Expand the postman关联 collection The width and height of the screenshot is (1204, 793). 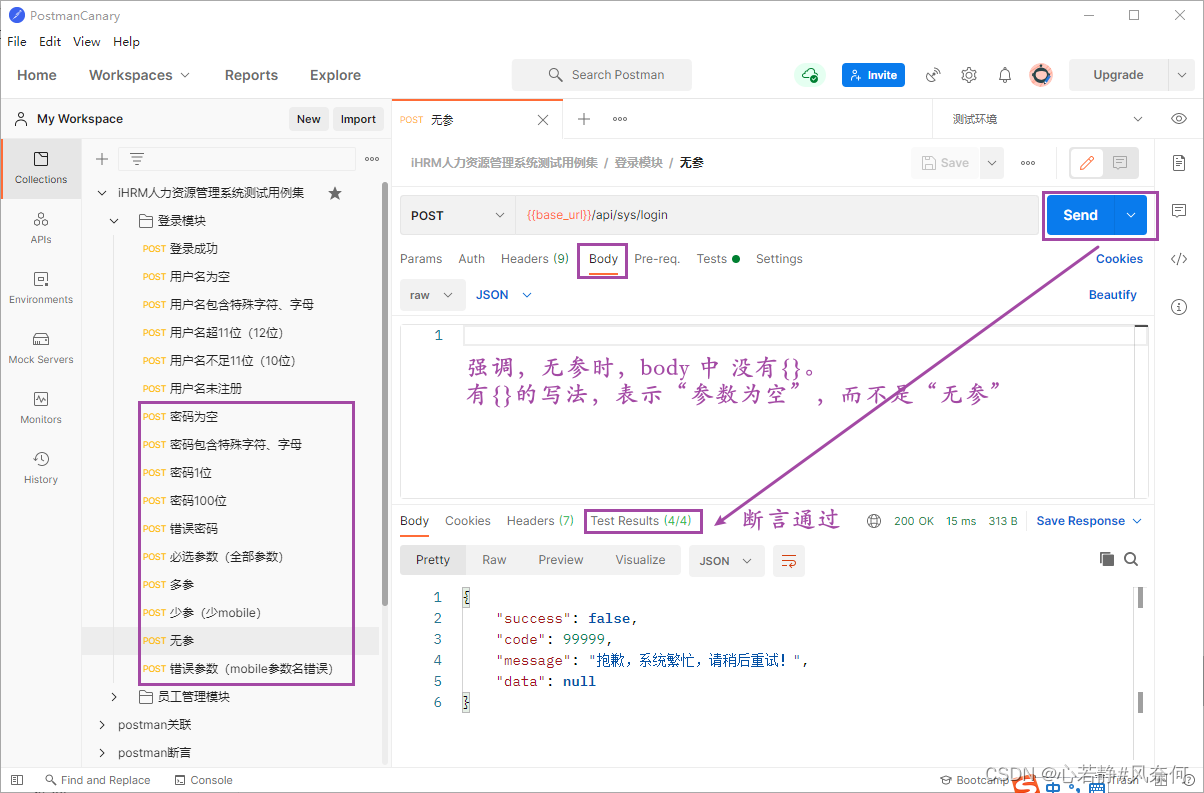click(x=102, y=725)
